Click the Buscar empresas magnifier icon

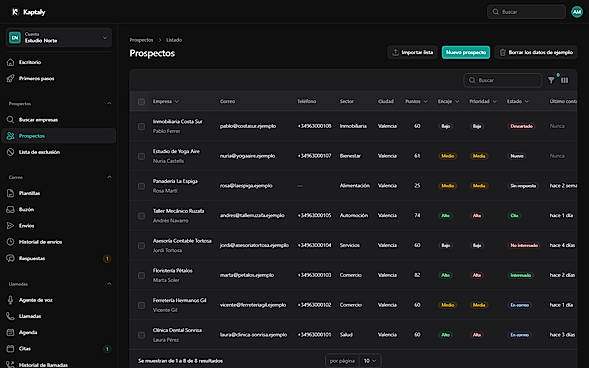coord(11,120)
